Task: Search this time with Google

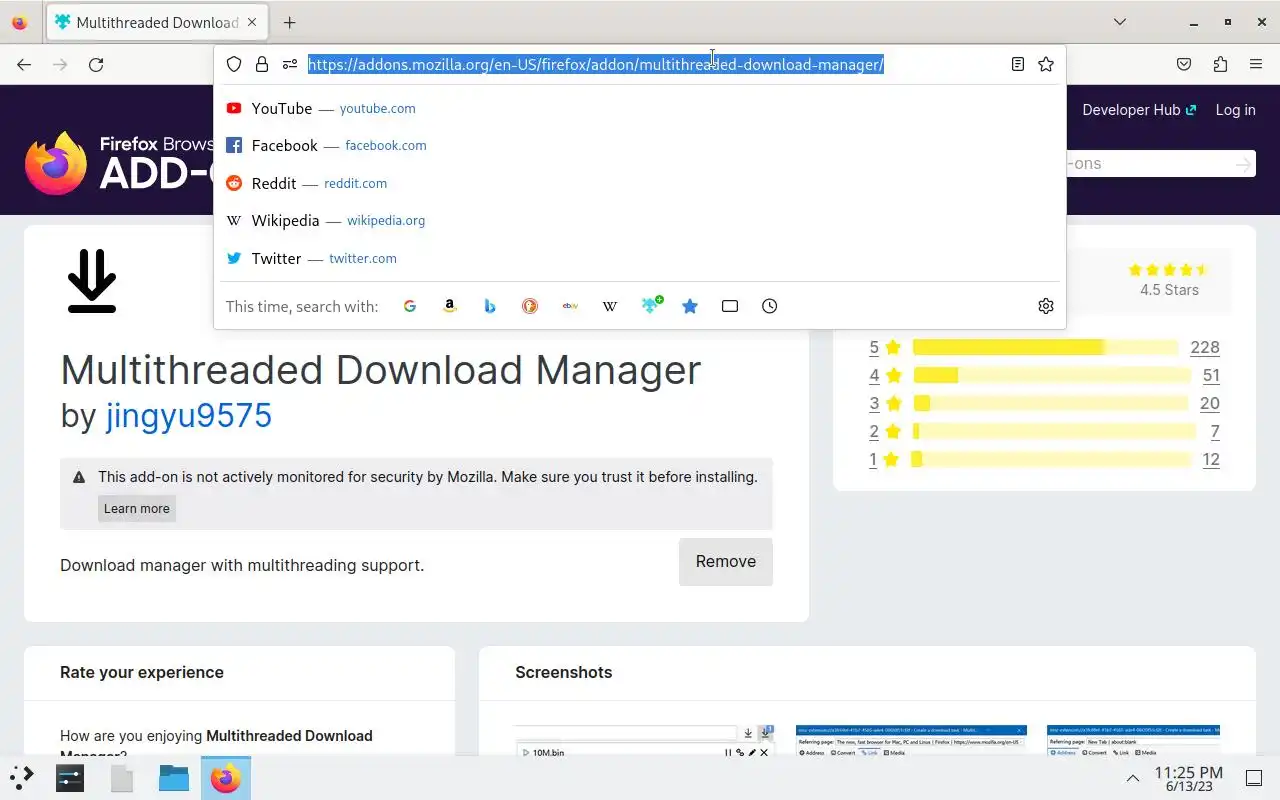Action: [x=410, y=306]
